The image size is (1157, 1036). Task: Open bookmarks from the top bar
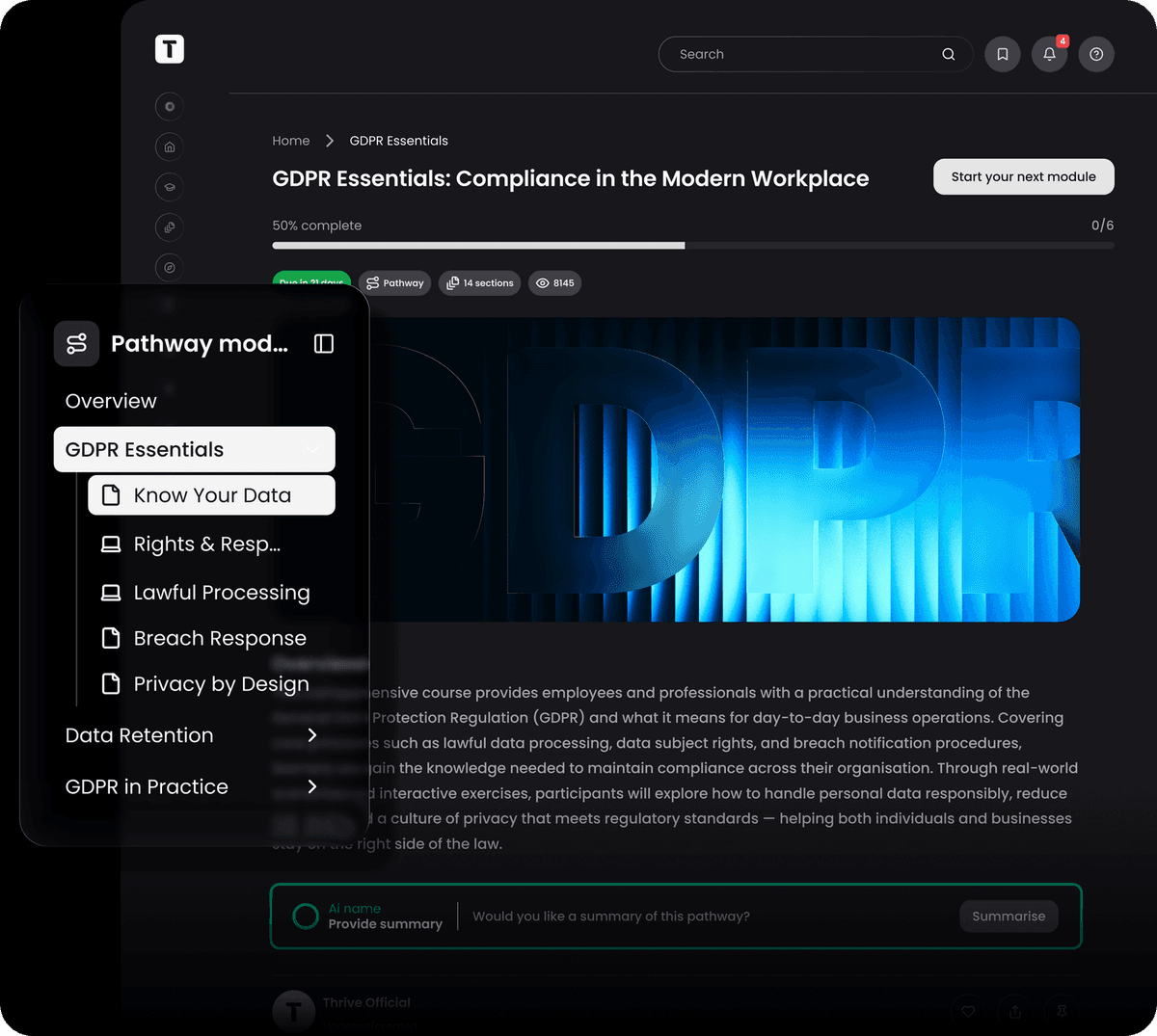coord(1003,54)
